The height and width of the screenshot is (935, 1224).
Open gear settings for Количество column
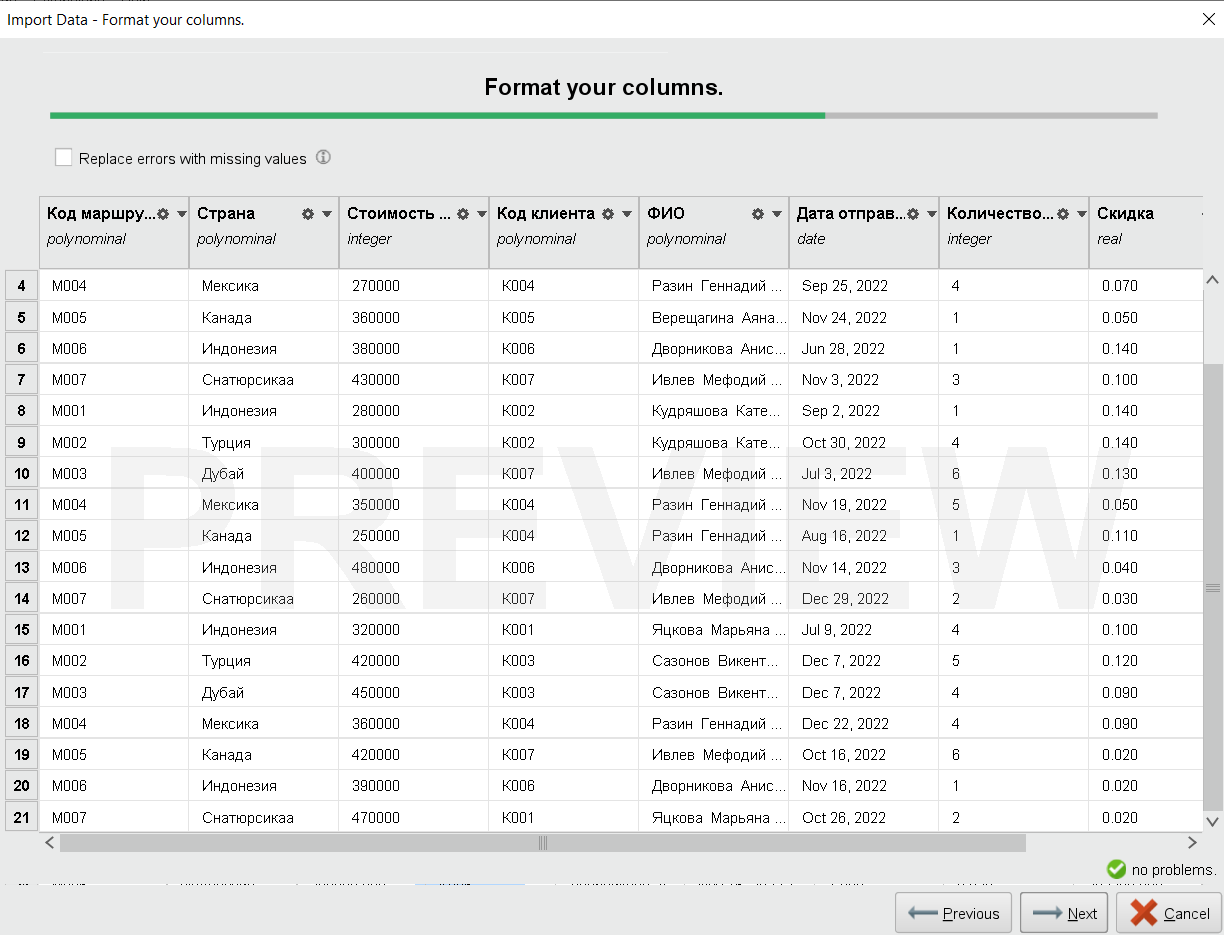[x=1063, y=214]
